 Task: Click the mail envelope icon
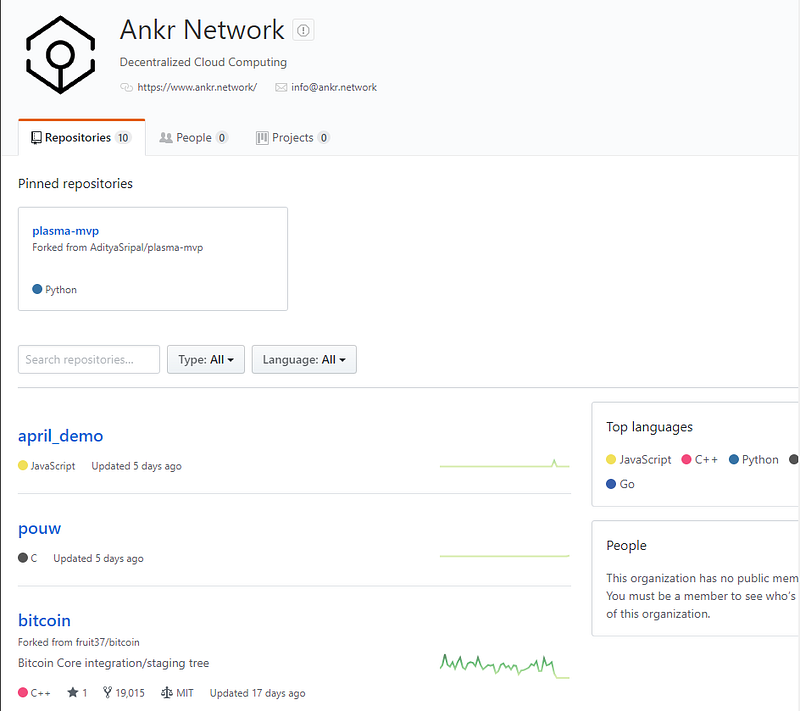pyautogui.click(x=281, y=87)
